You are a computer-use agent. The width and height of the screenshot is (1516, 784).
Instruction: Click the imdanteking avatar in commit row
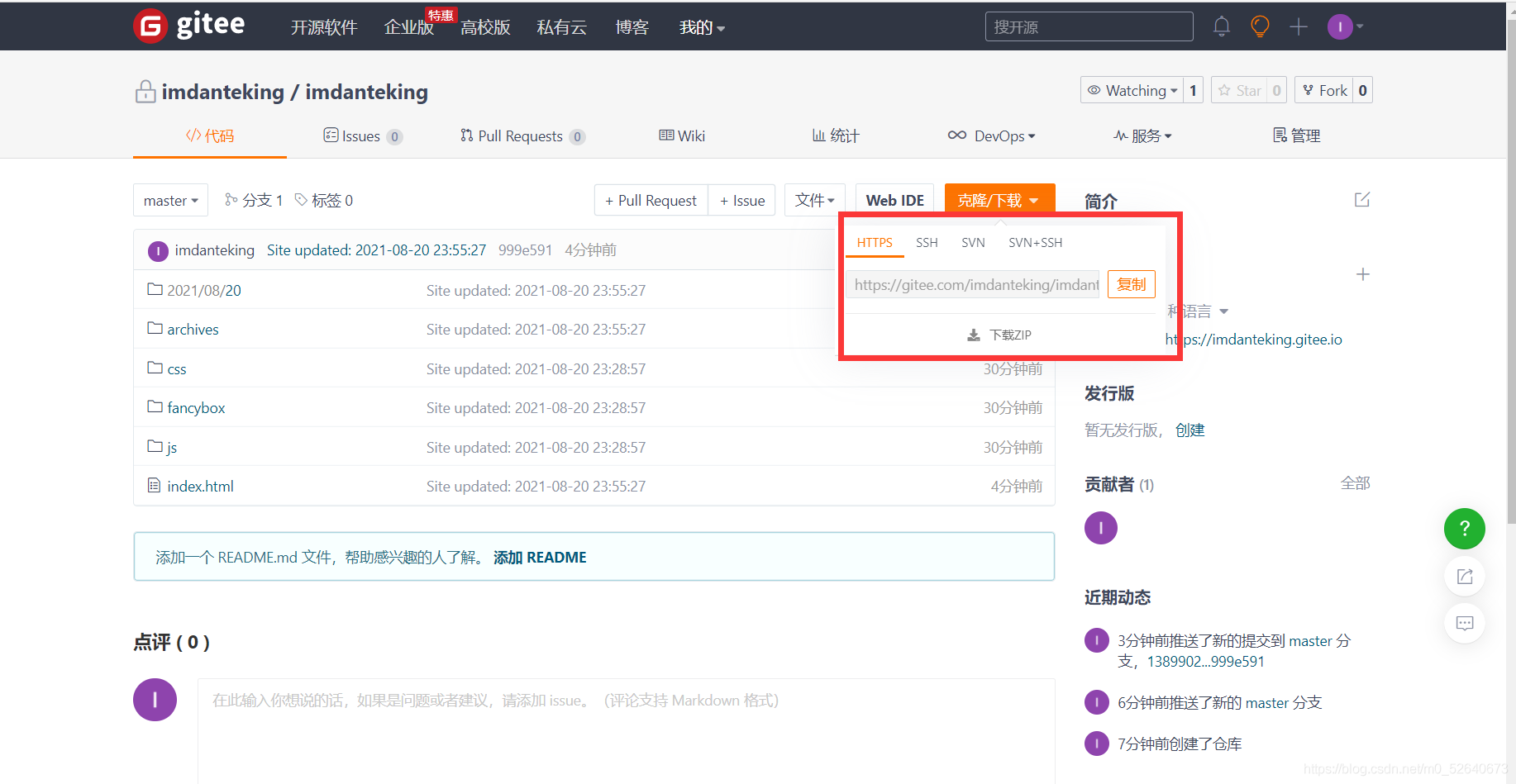tap(158, 250)
